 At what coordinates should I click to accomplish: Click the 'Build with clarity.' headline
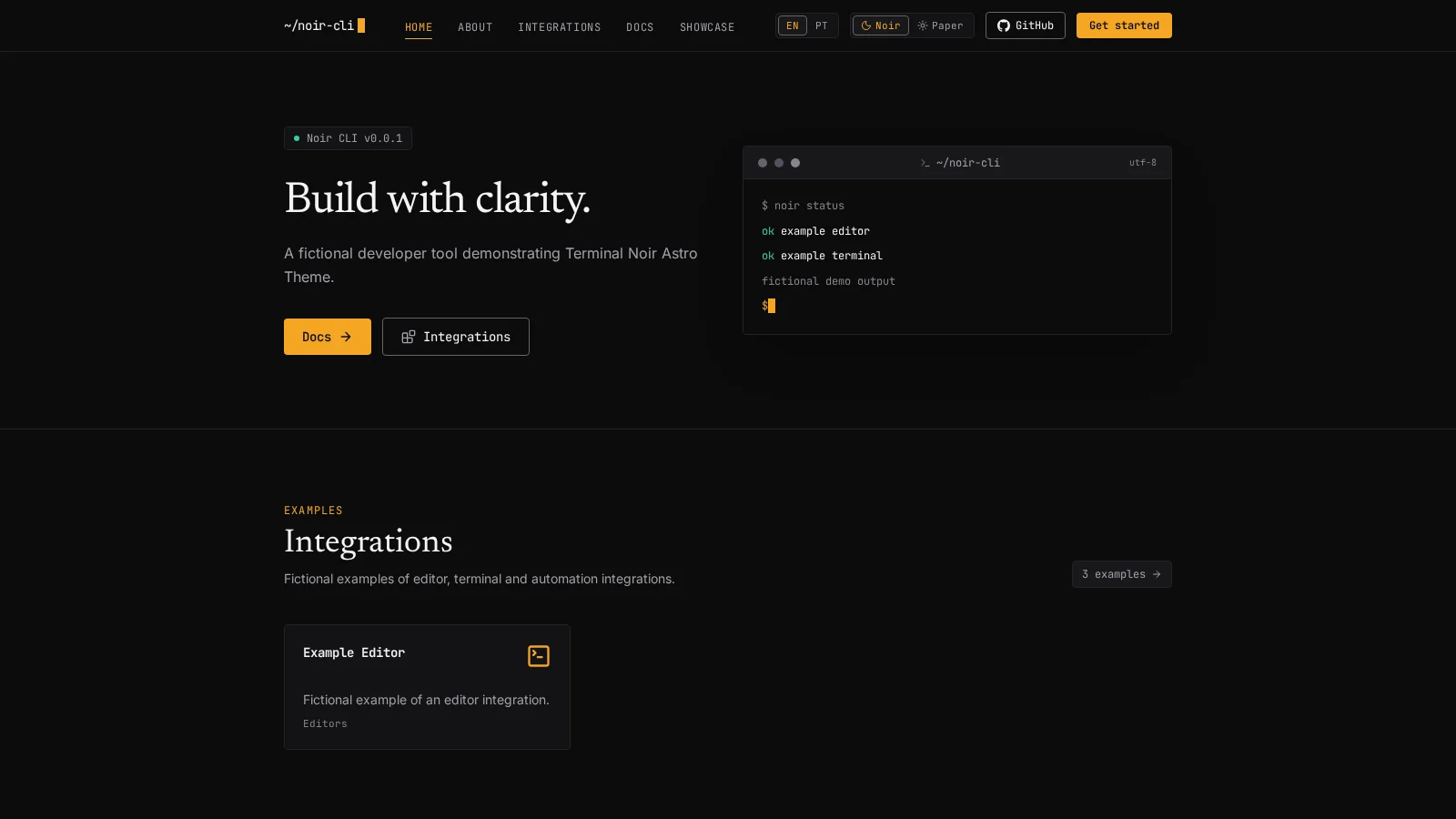[x=437, y=198]
